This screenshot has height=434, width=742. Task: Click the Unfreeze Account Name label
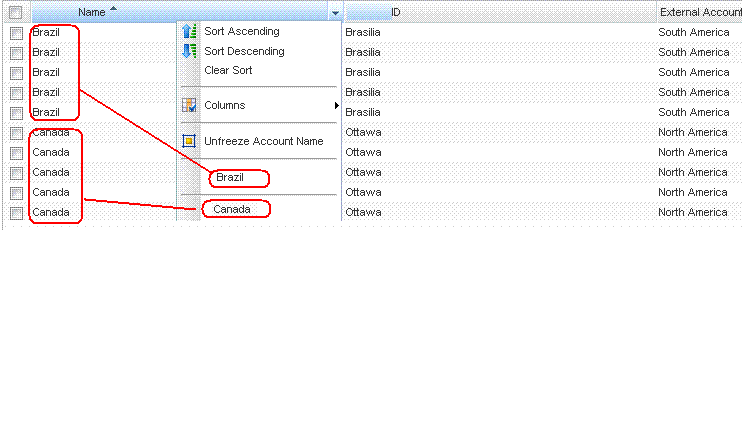(263, 141)
